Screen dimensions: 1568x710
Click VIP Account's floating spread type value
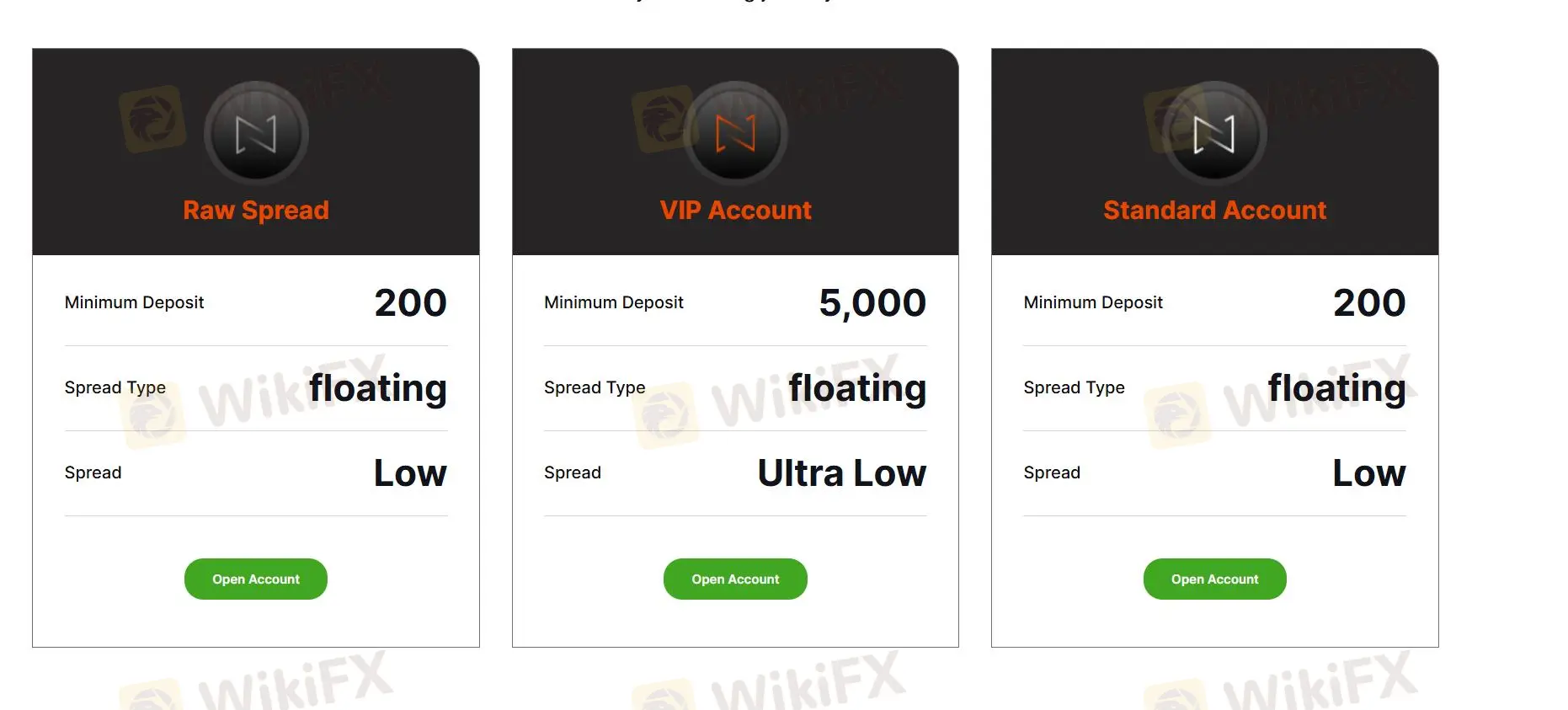coord(856,388)
